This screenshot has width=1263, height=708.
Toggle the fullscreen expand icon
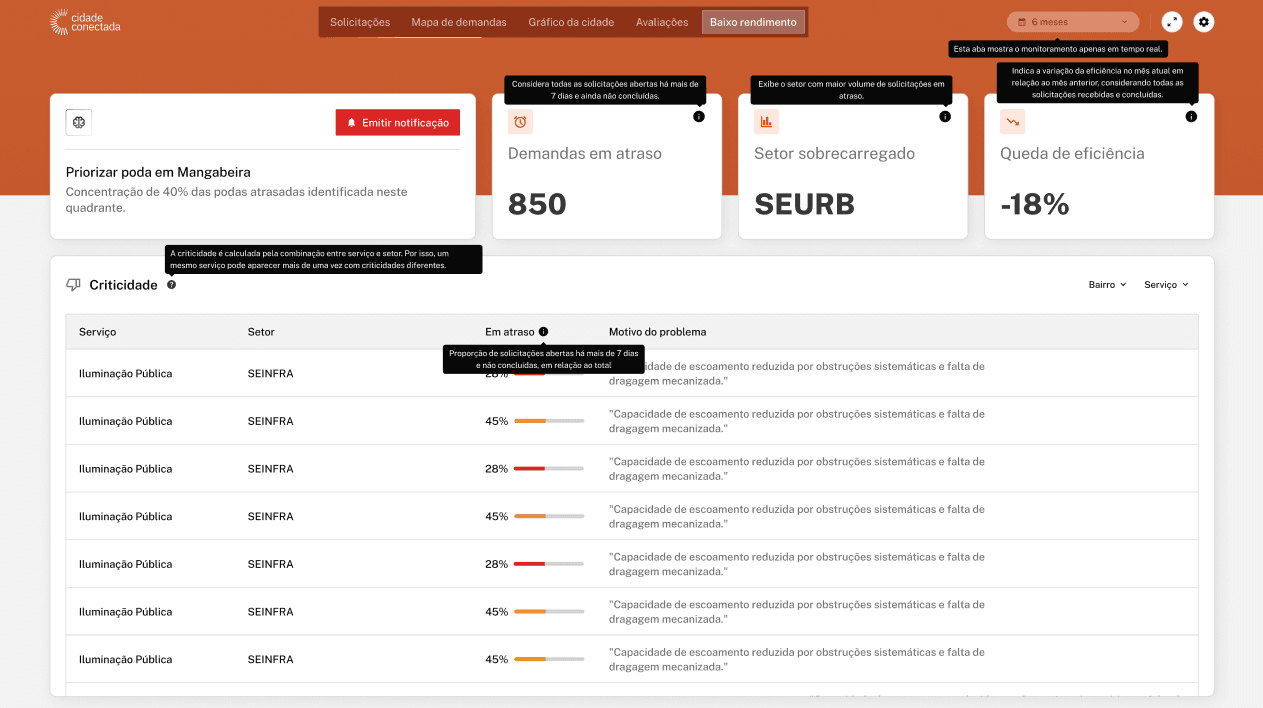(1172, 22)
